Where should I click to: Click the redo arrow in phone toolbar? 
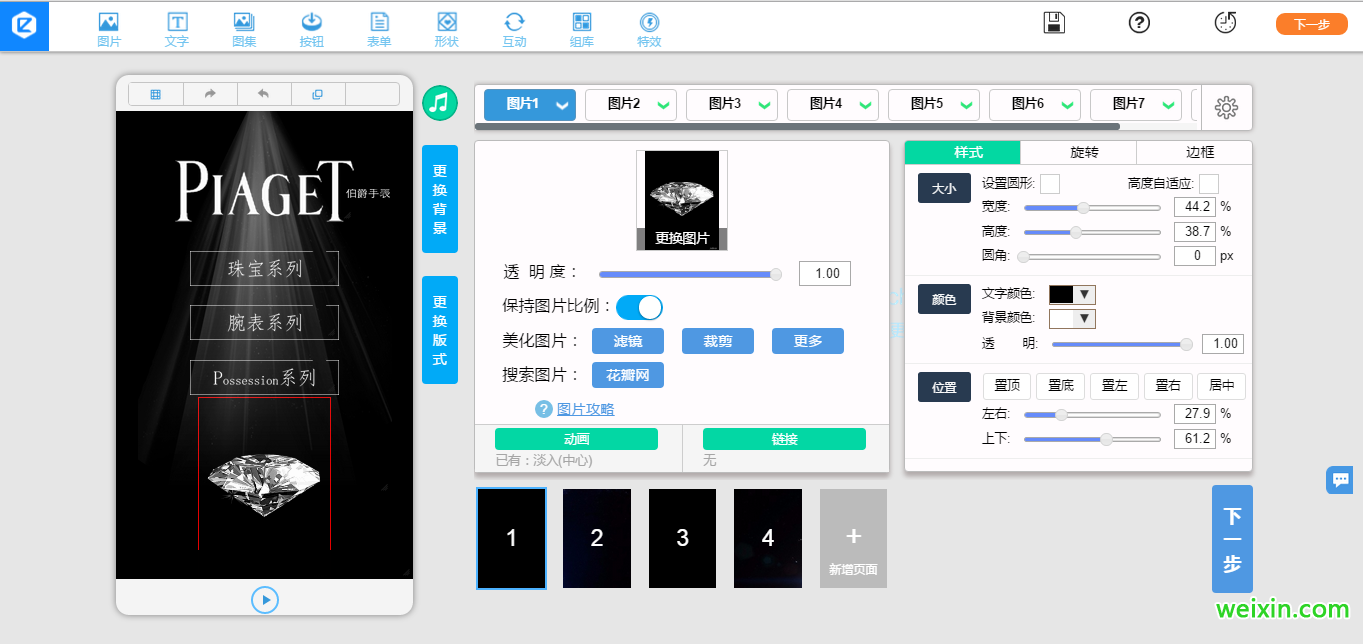(x=210, y=94)
